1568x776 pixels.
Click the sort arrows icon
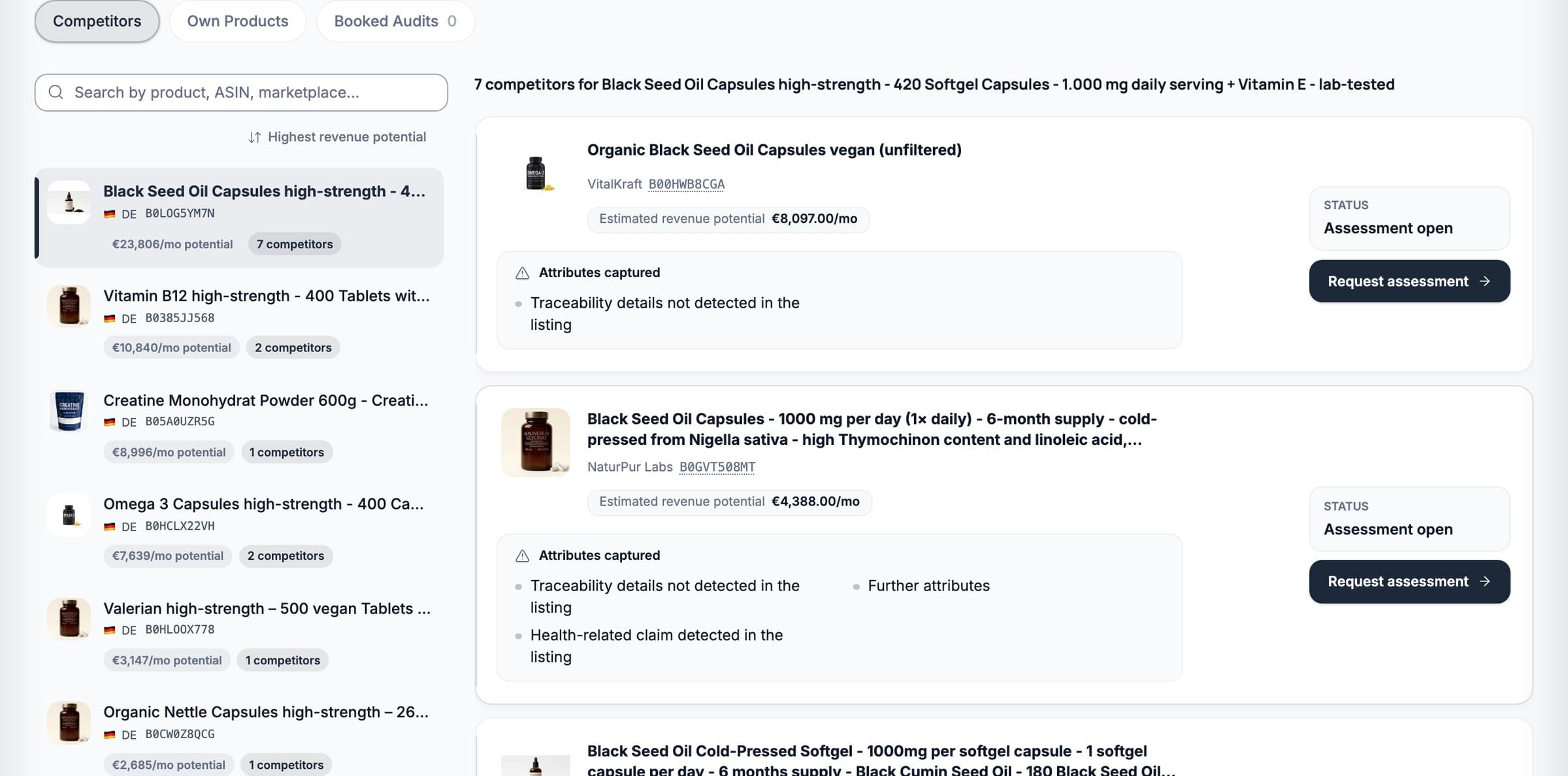(255, 137)
